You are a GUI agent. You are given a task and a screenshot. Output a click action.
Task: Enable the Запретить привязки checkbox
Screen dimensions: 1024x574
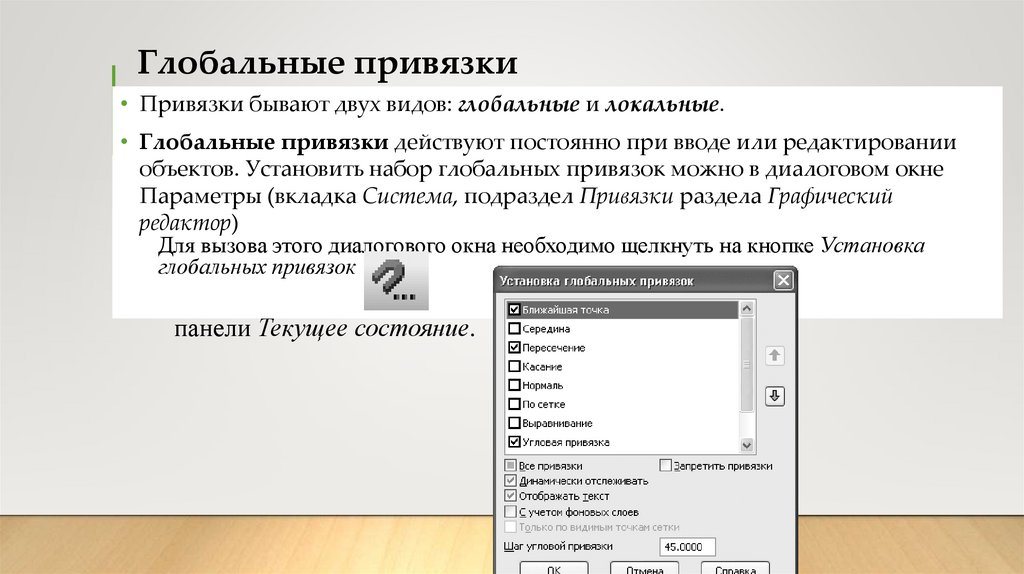[x=665, y=466]
